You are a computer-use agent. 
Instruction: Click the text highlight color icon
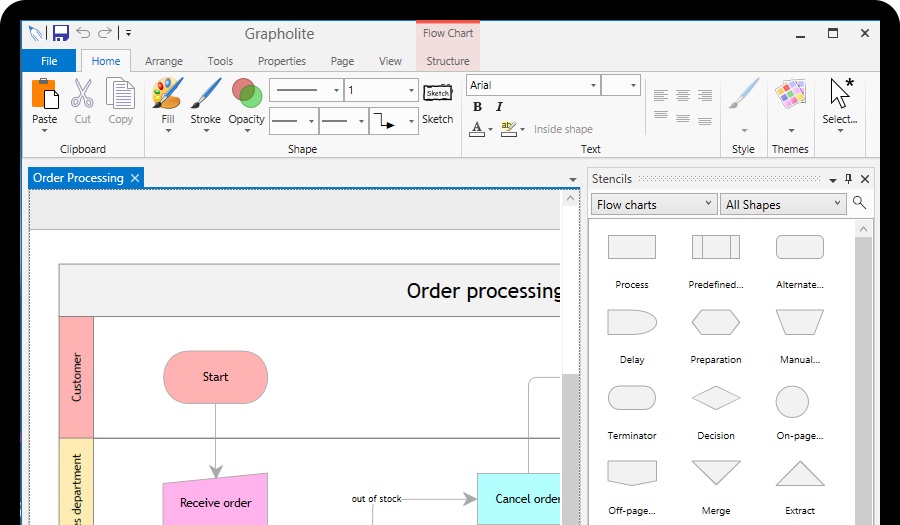[509, 129]
